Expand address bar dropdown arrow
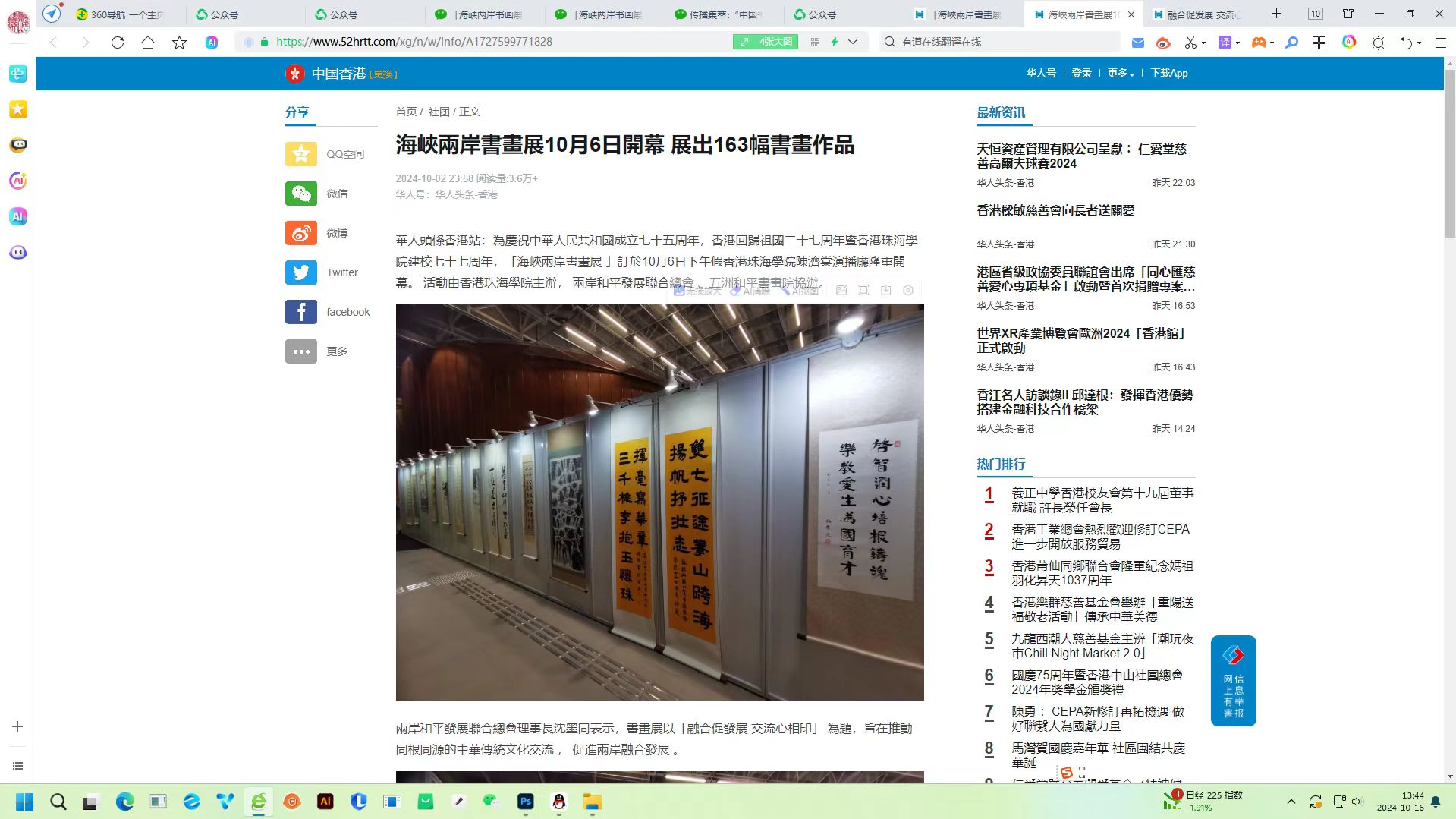The width and height of the screenshot is (1456, 819). pos(853,43)
